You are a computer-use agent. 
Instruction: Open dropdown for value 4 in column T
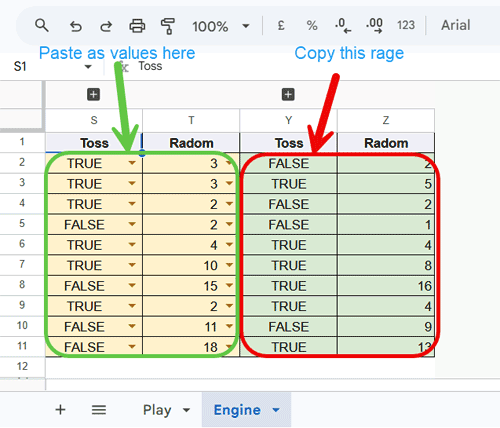tap(229, 245)
